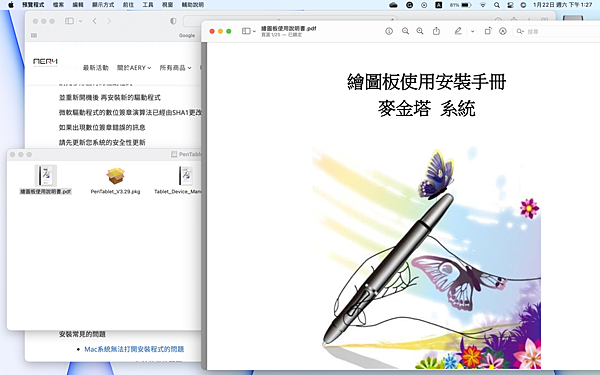Open the Apple menu

[x=11, y=5]
